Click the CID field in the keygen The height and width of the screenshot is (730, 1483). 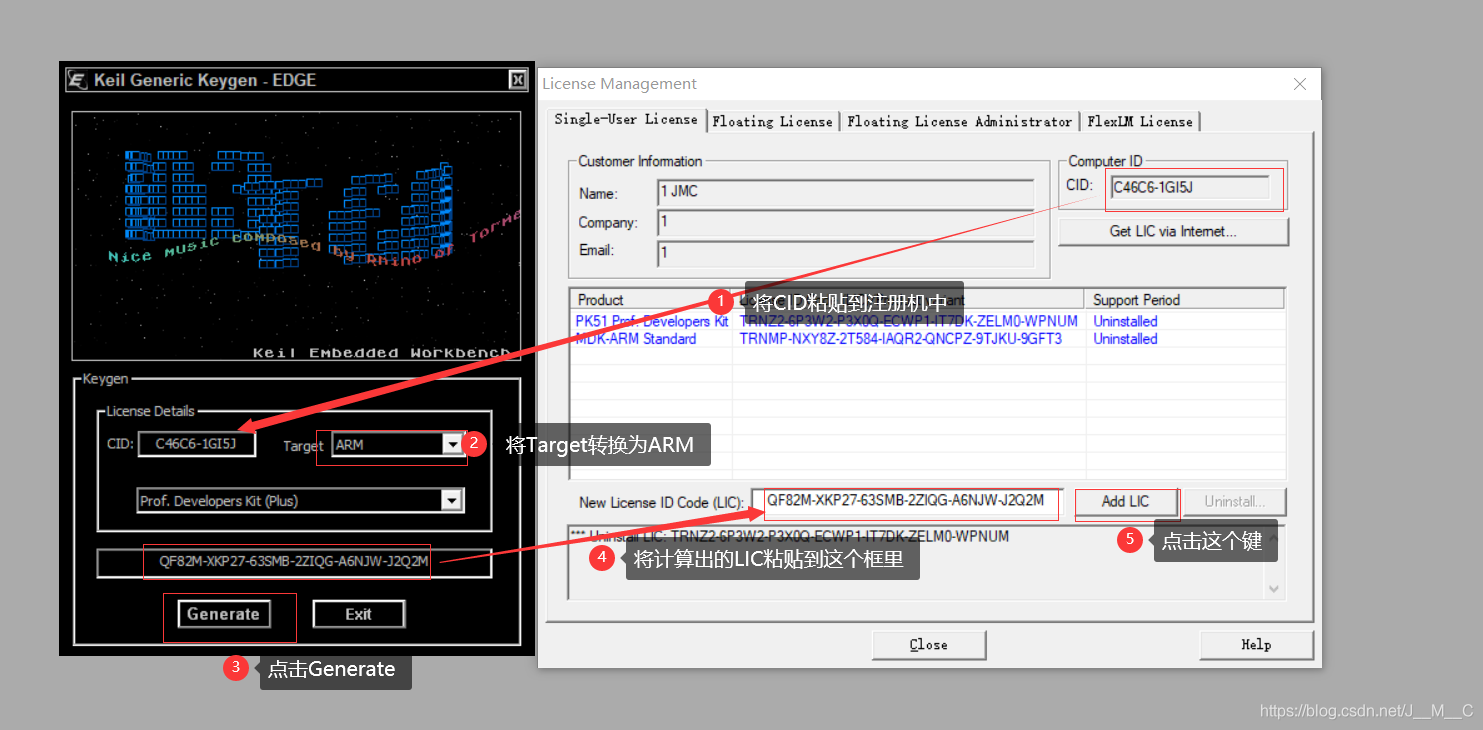point(196,444)
